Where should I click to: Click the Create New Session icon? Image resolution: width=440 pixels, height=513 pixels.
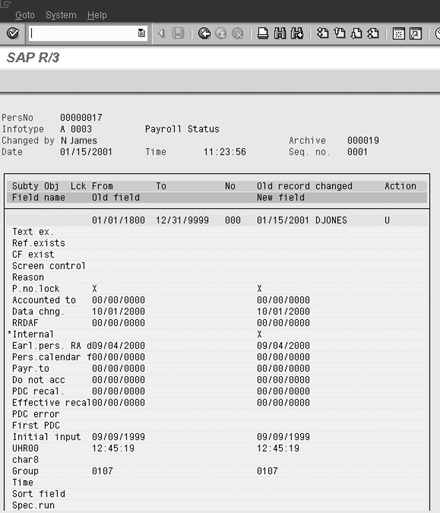[399, 34]
